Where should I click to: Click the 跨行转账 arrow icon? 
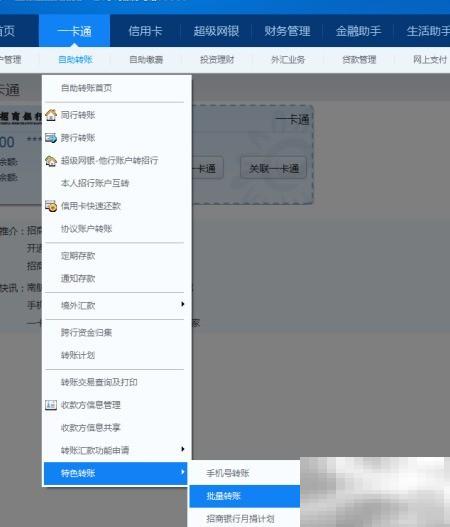tap(51, 138)
